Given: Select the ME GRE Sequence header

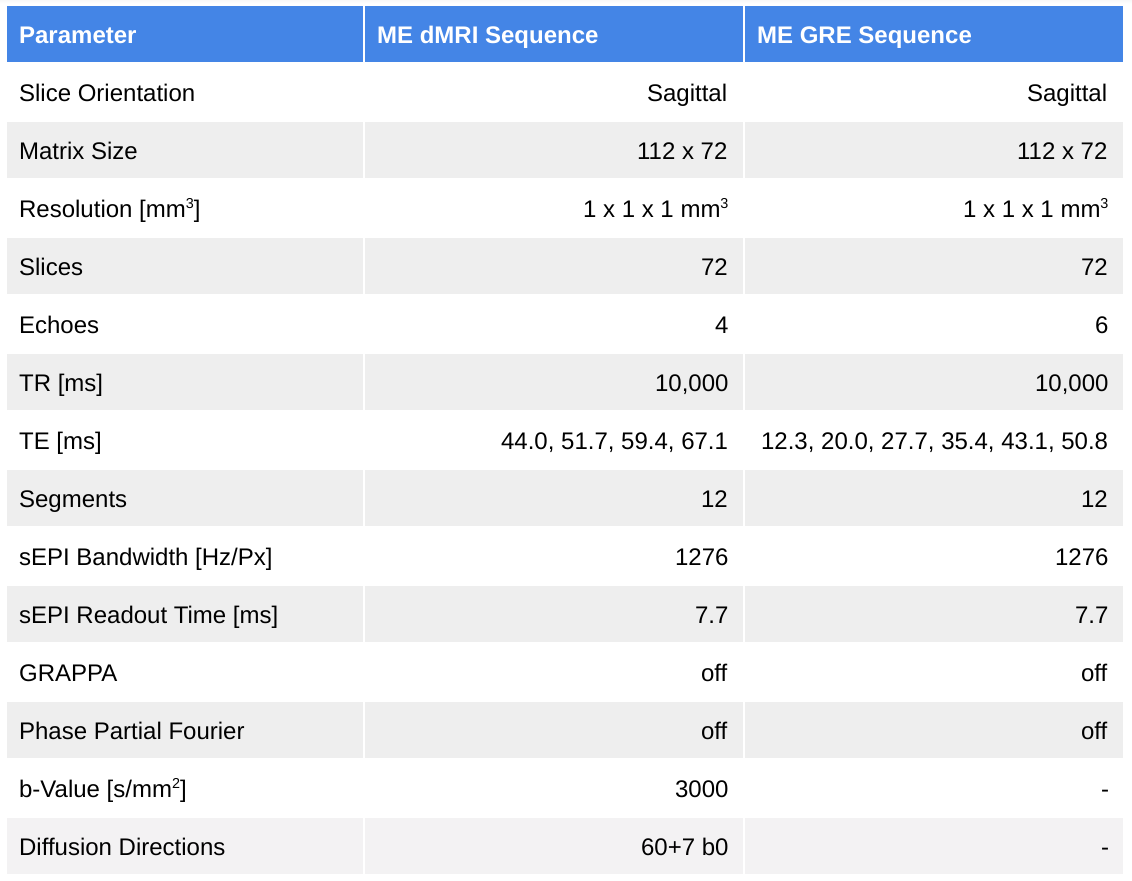Looking at the screenshot, I should coord(864,35).
